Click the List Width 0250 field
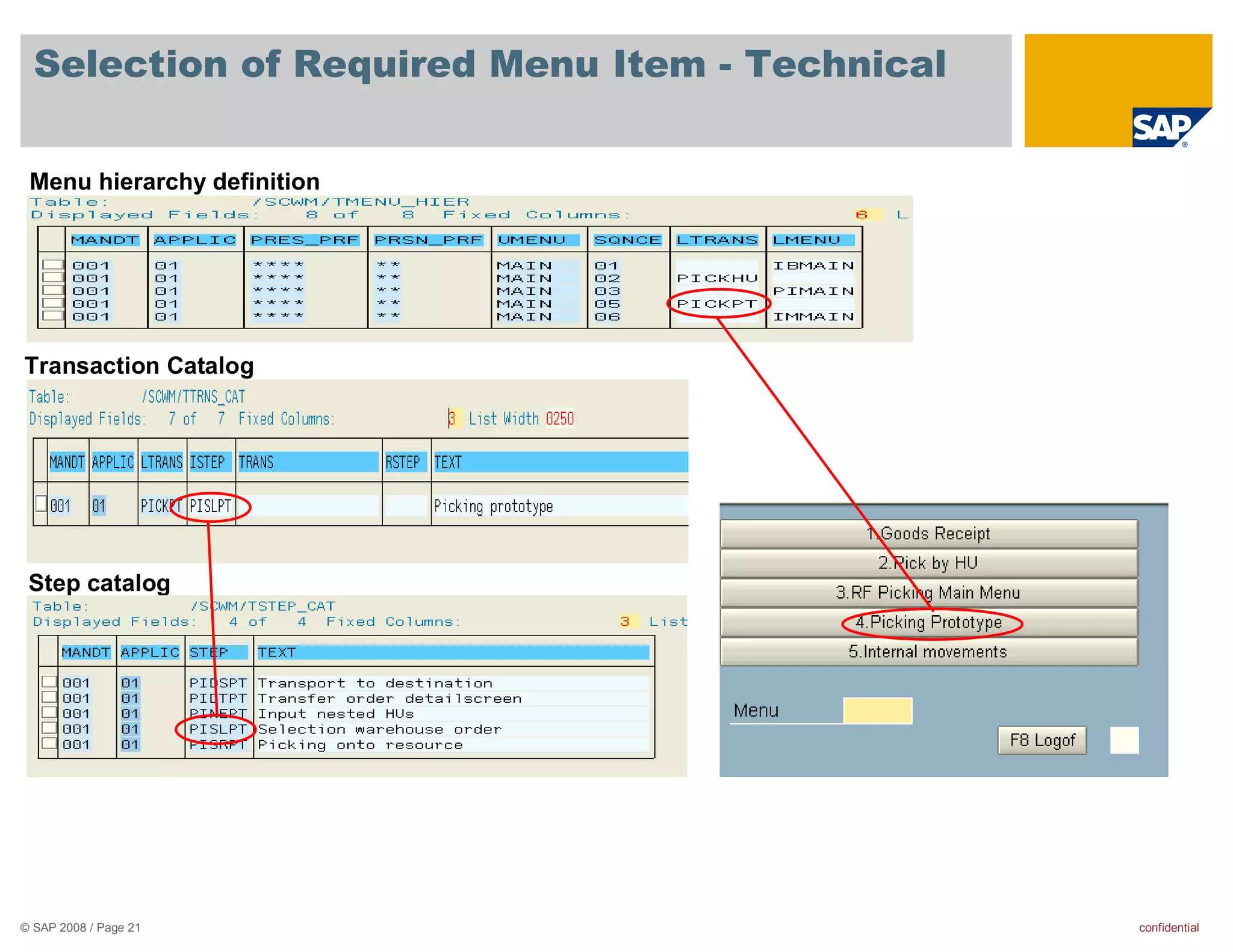The image size is (1233, 952). (559, 419)
